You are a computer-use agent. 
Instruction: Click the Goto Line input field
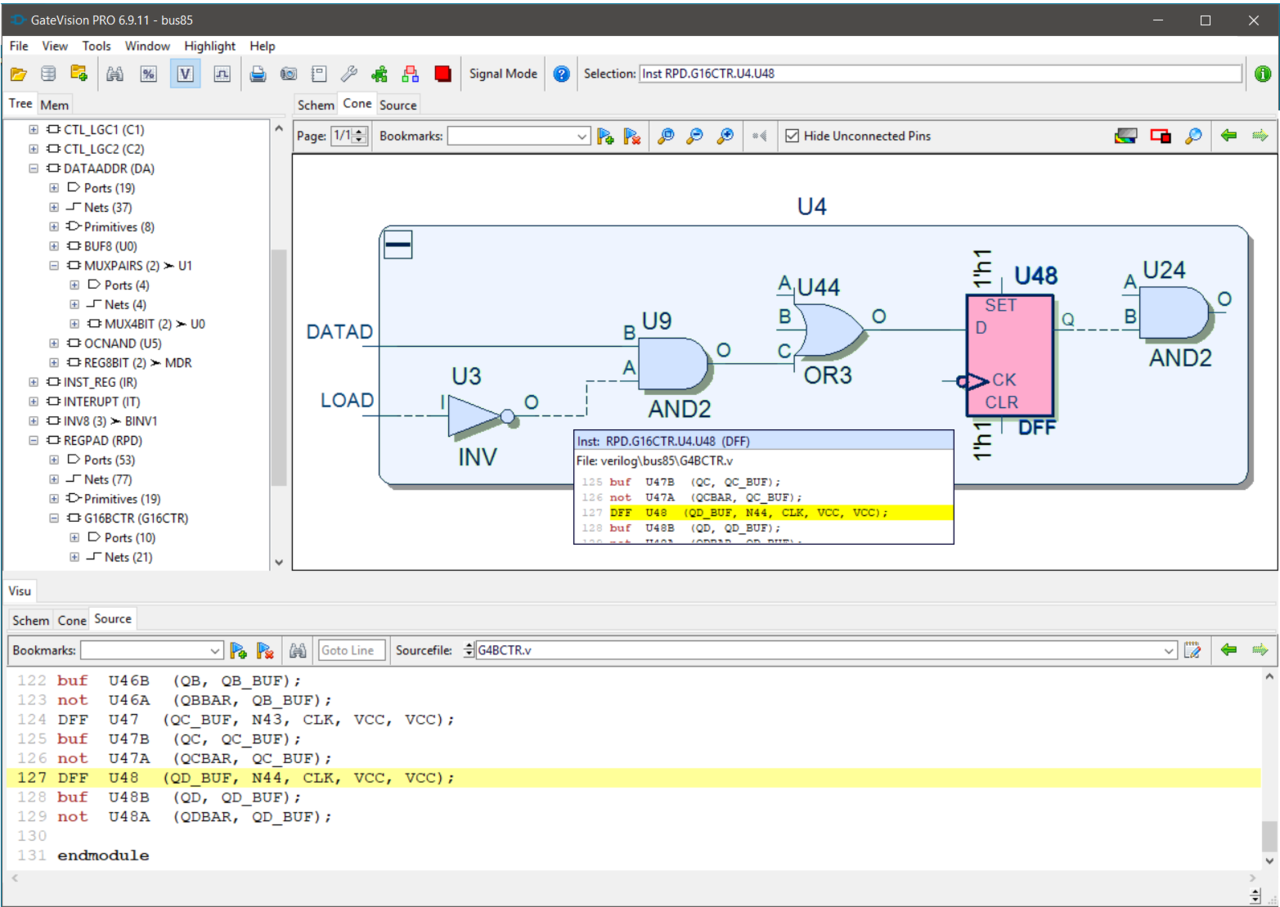349,650
